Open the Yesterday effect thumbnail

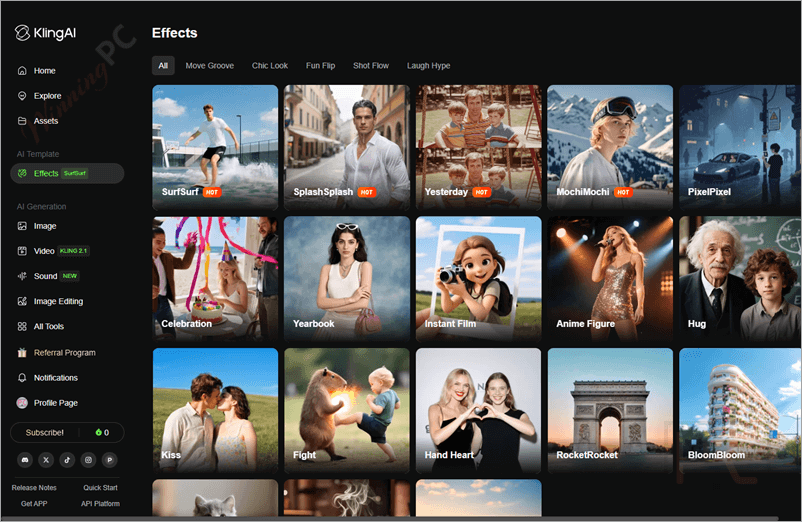click(478, 147)
